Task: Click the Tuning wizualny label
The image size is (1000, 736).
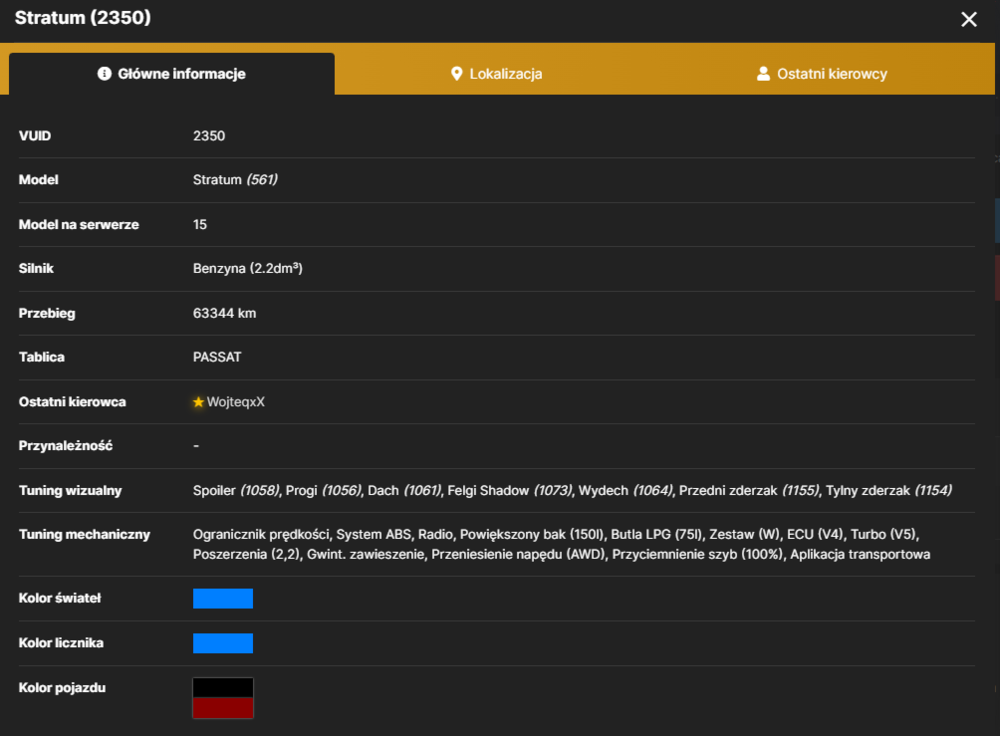Action: 70,490
